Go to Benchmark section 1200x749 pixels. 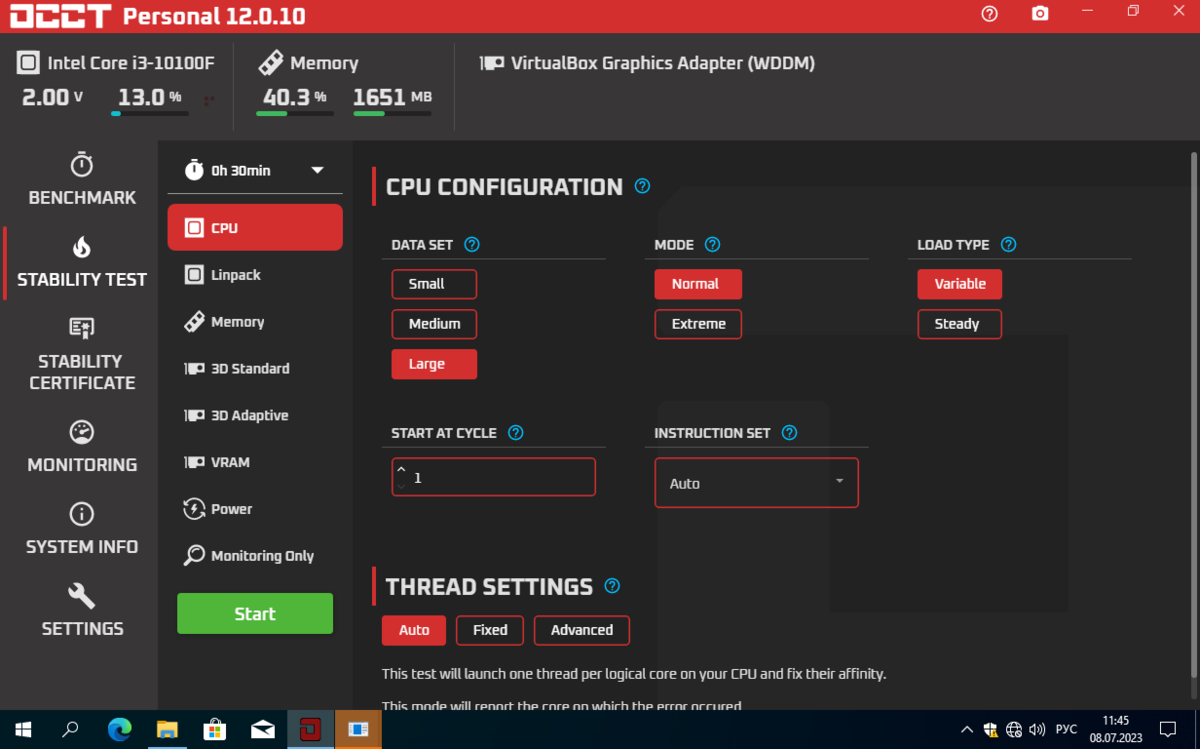(82, 180)
